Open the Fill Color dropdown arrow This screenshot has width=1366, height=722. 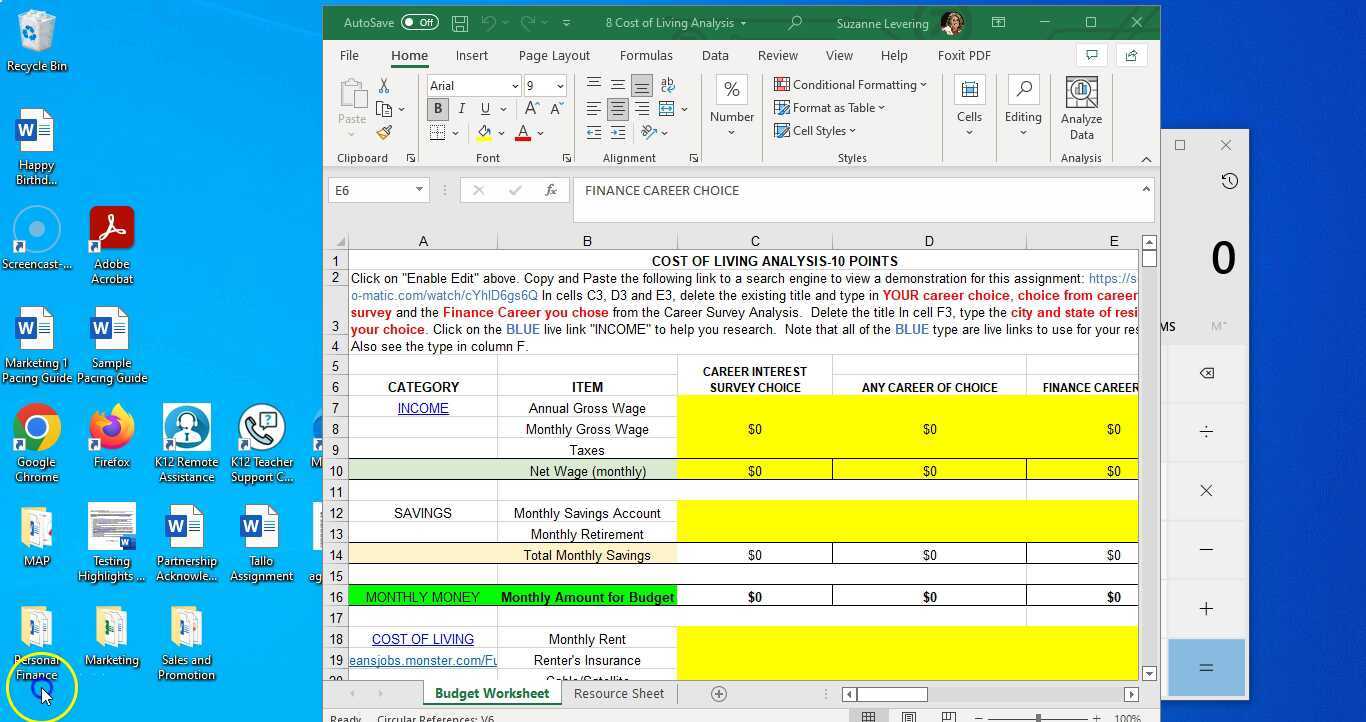(x=500, y=133)
